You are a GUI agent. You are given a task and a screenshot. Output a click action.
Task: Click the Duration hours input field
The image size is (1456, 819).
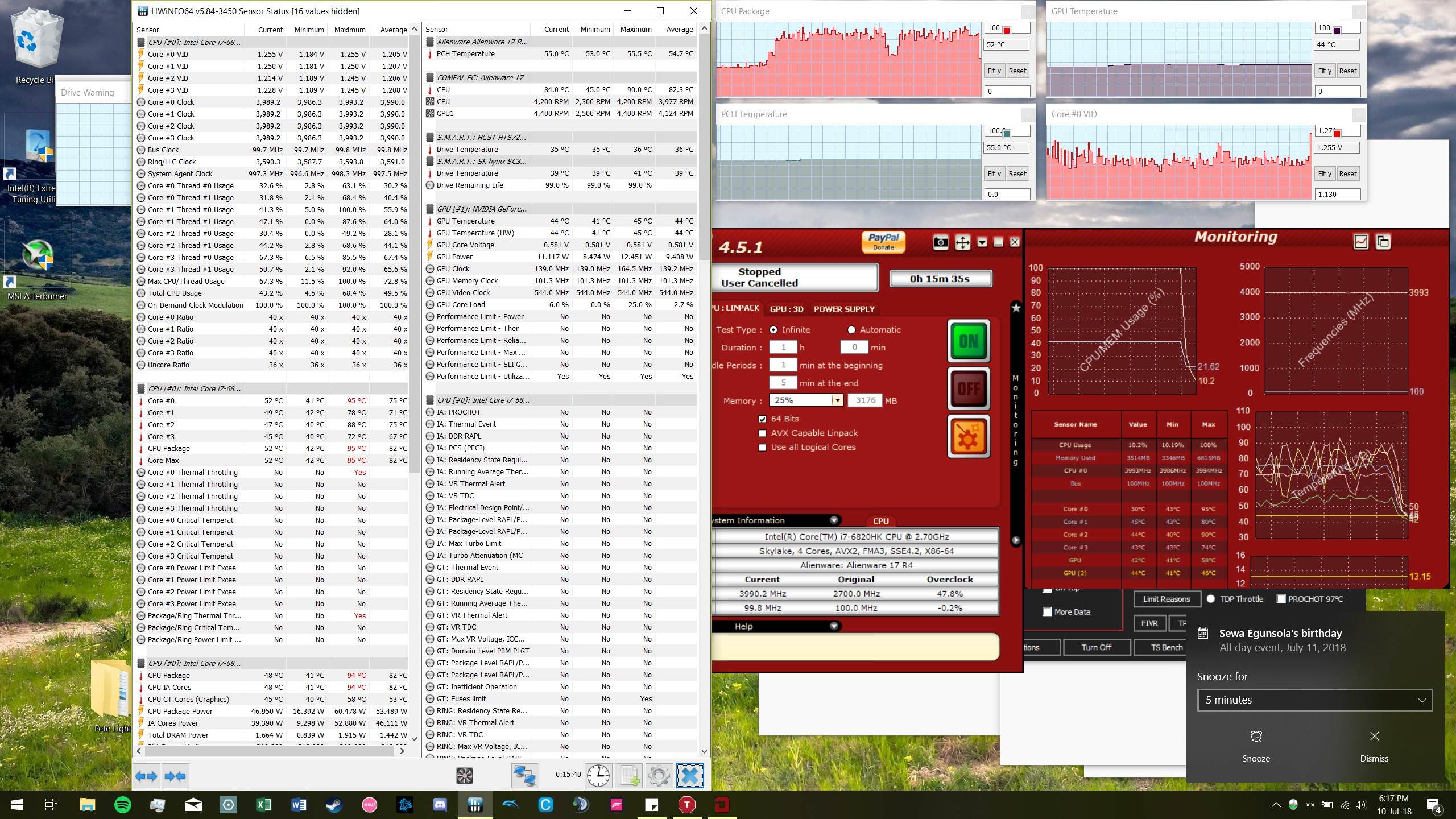click(x=783, y=348)
